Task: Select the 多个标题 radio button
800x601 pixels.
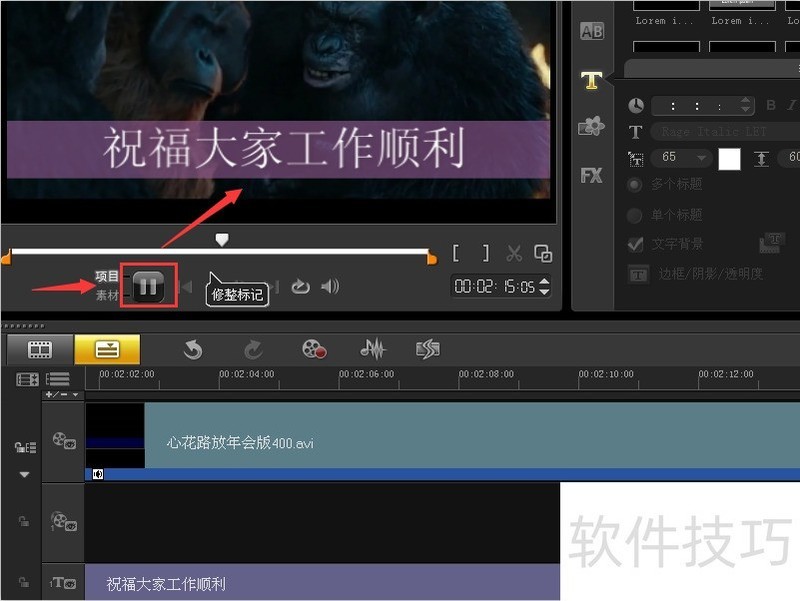Action: (x=635, y=185)
